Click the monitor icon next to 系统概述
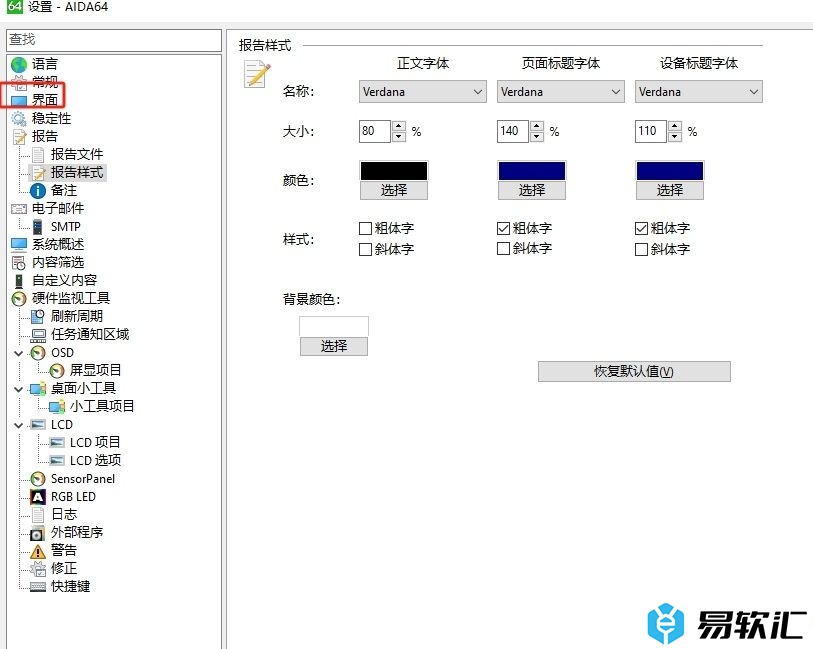 click(19, 245)
